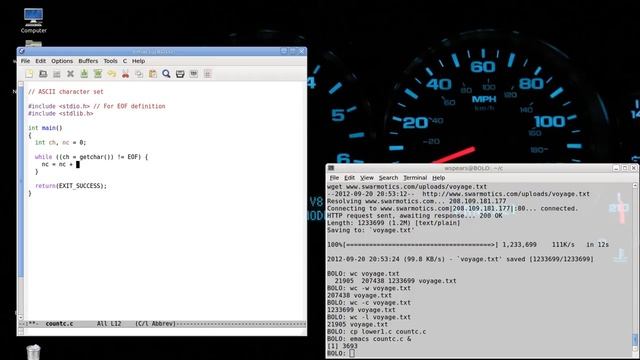The height and width of the screenshot is (360, 640).
Task: Click 'BOLO: emacs countc.c &' terminal line
Action: click(x=369, y=339)
